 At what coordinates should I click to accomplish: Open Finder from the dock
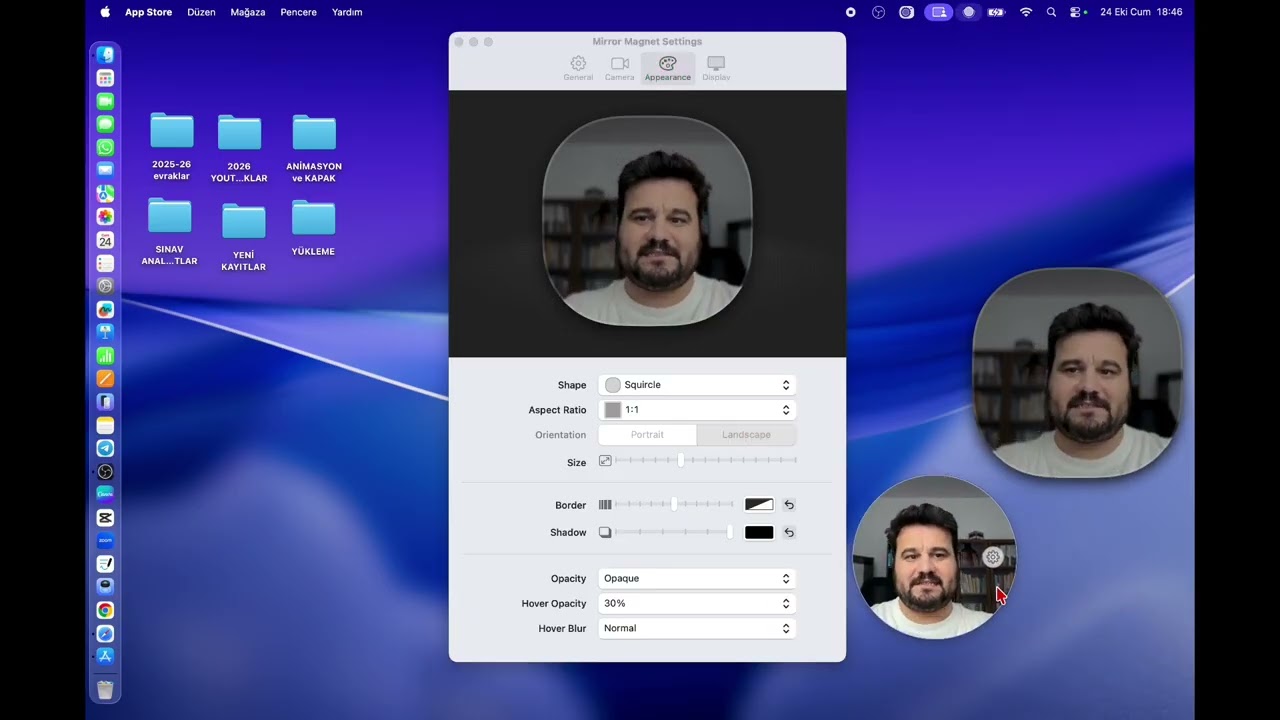coord(105,55)
